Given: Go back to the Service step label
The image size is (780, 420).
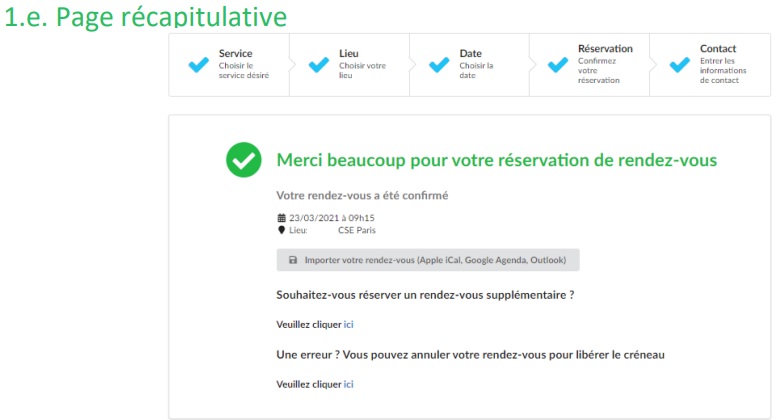Looking at the screenshot, I should 236,53.
